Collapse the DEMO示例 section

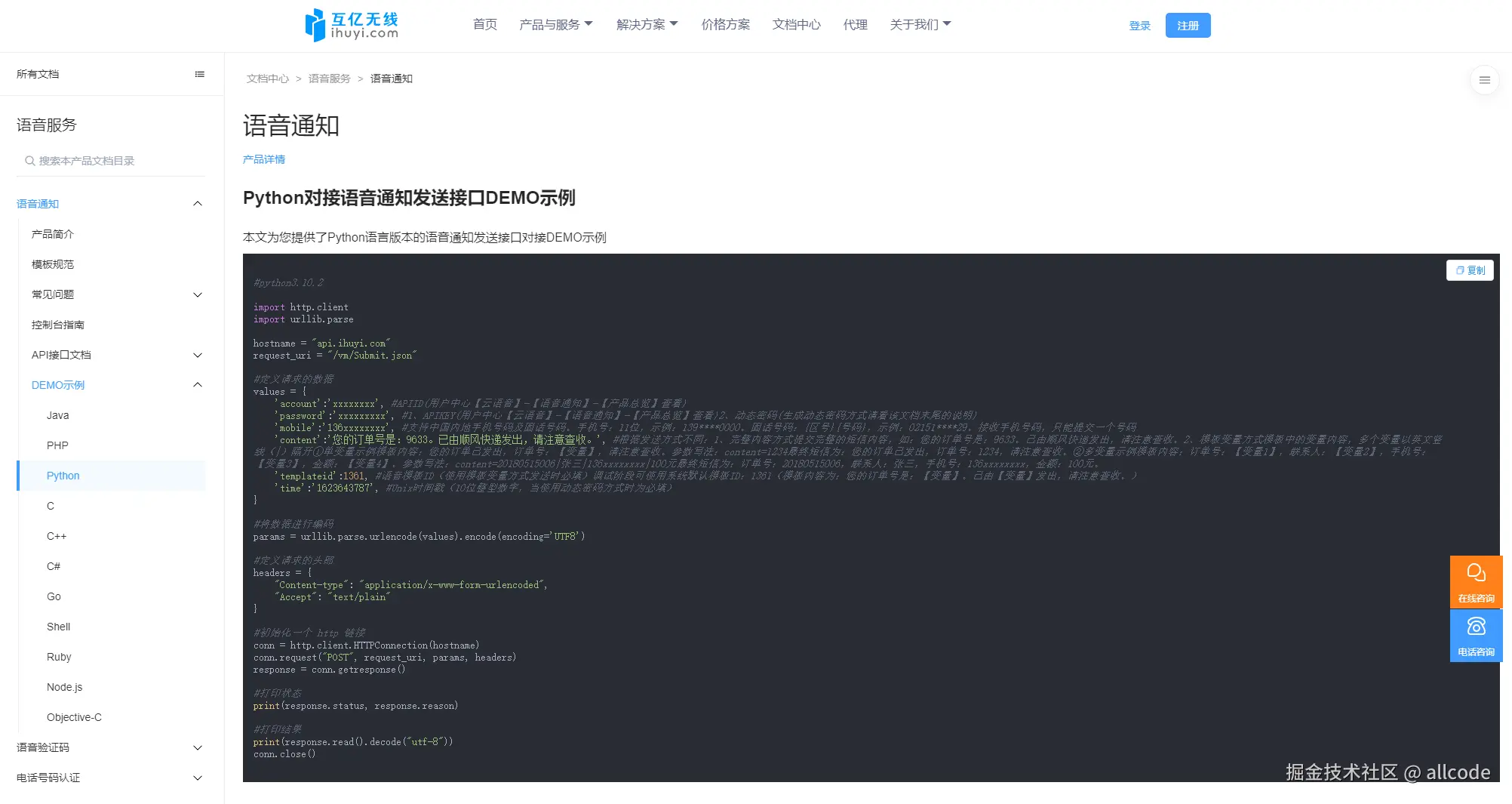tap(198, 385)
